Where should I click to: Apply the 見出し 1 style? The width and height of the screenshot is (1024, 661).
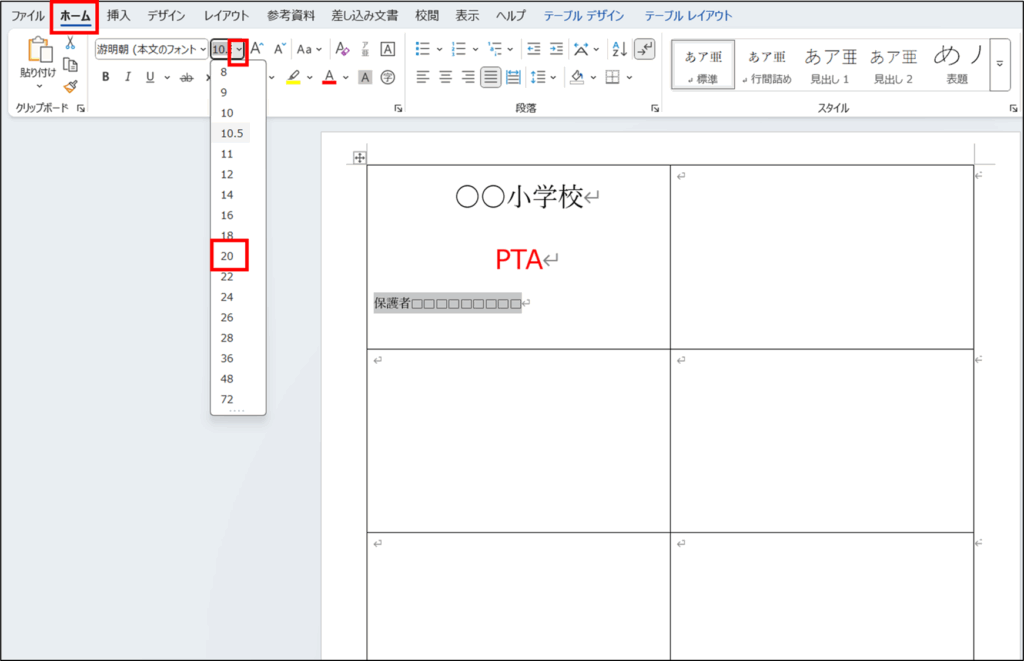(x=830, y=64)
